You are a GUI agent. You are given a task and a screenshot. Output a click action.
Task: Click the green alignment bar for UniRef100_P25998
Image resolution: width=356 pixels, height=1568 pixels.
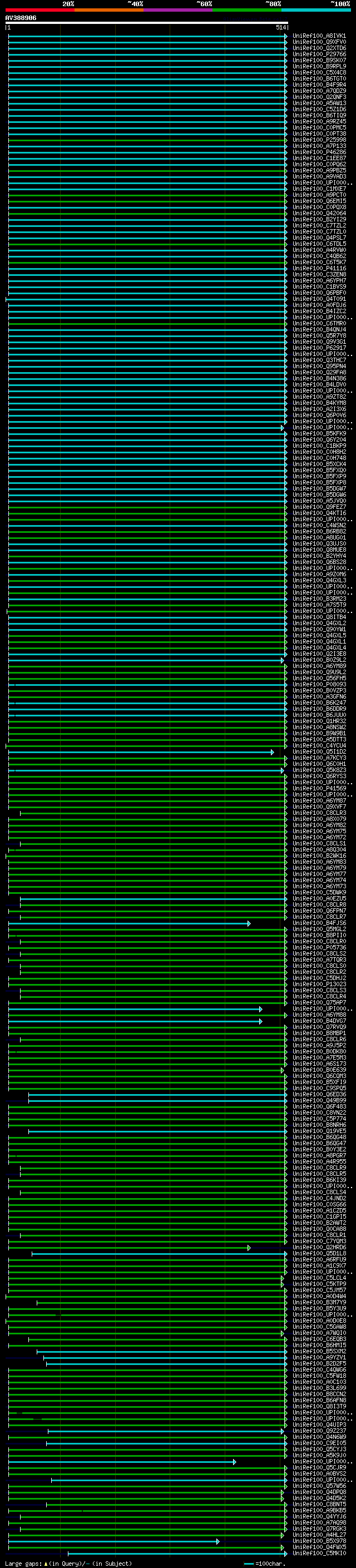(x=146, y=140)
